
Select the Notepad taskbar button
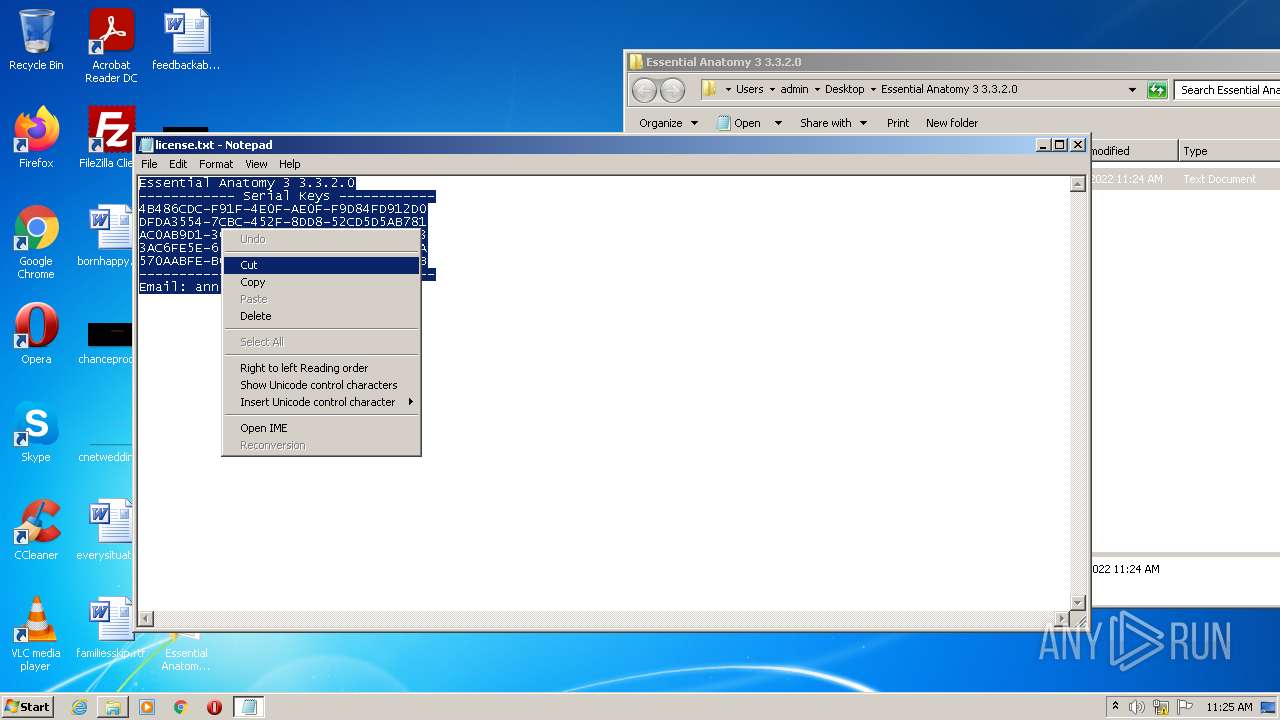(x=249, y=707)
